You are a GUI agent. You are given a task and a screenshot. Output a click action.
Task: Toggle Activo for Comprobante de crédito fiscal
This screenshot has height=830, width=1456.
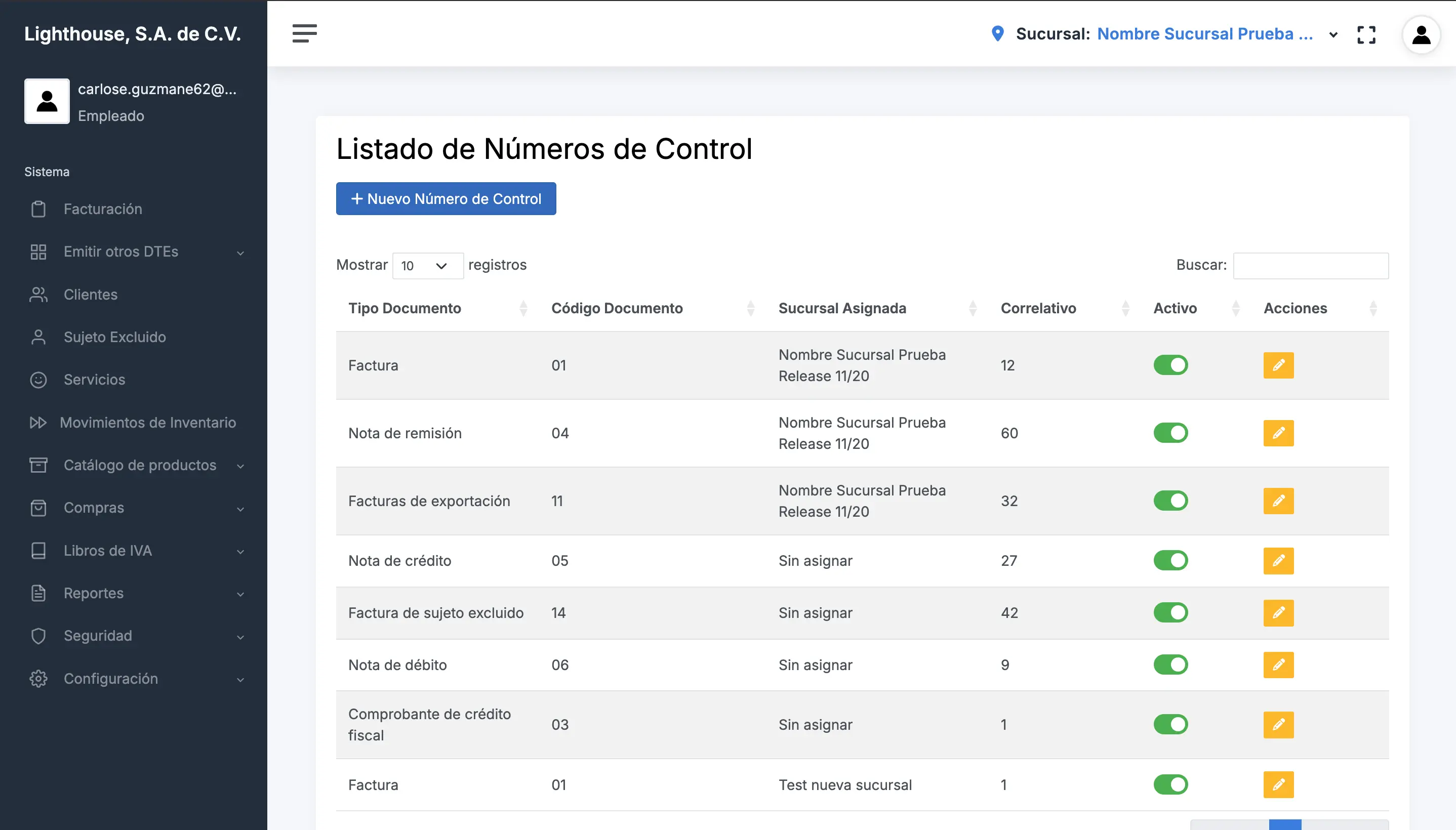click(x=1170, y=725)
